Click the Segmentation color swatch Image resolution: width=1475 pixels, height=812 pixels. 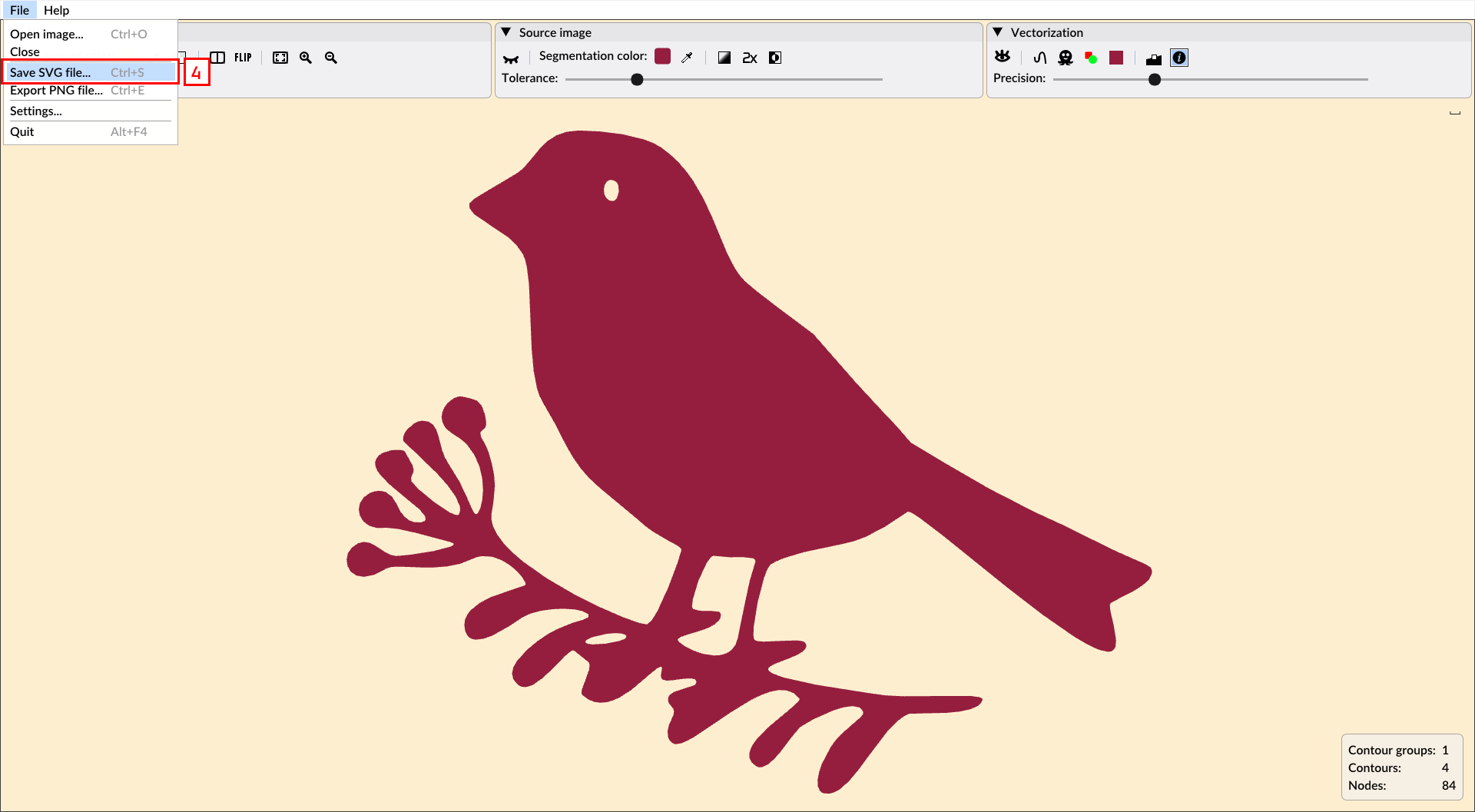pyautogui.click(x=663, y=56)
